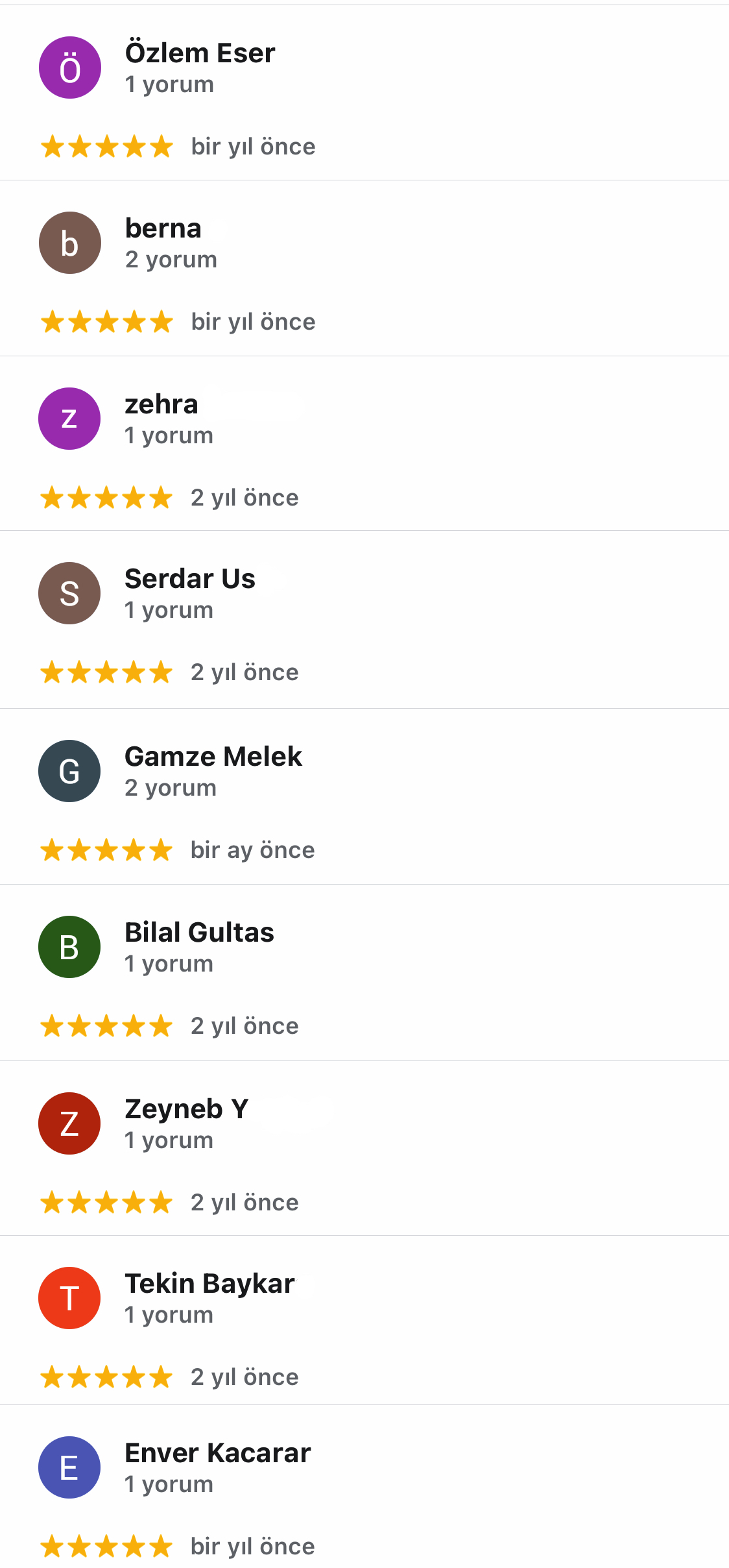Tap Zeyneb Y's five-star rating
Viewport: 729px width, 1568px height.
106,1203
